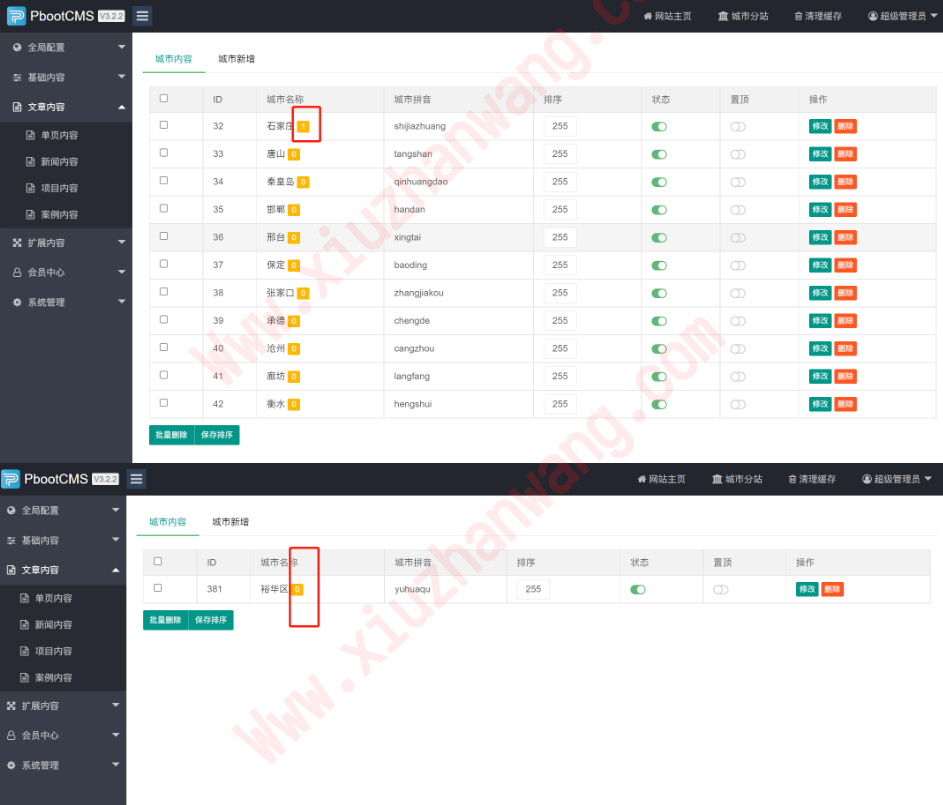Click the hamburger menu icon in the upper header
The width and height of the screenshot is (943, 805).
(x=142, y=16)
